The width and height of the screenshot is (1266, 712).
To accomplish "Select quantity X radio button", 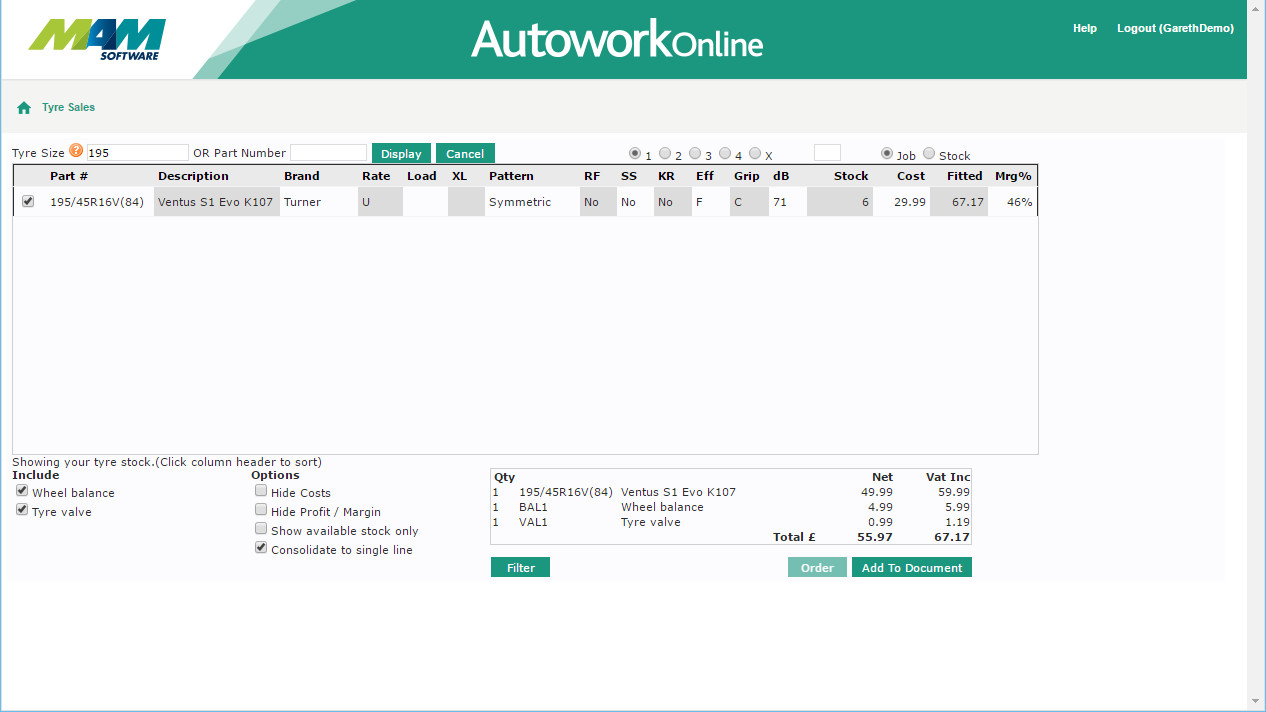I will (x=755, y=154).
